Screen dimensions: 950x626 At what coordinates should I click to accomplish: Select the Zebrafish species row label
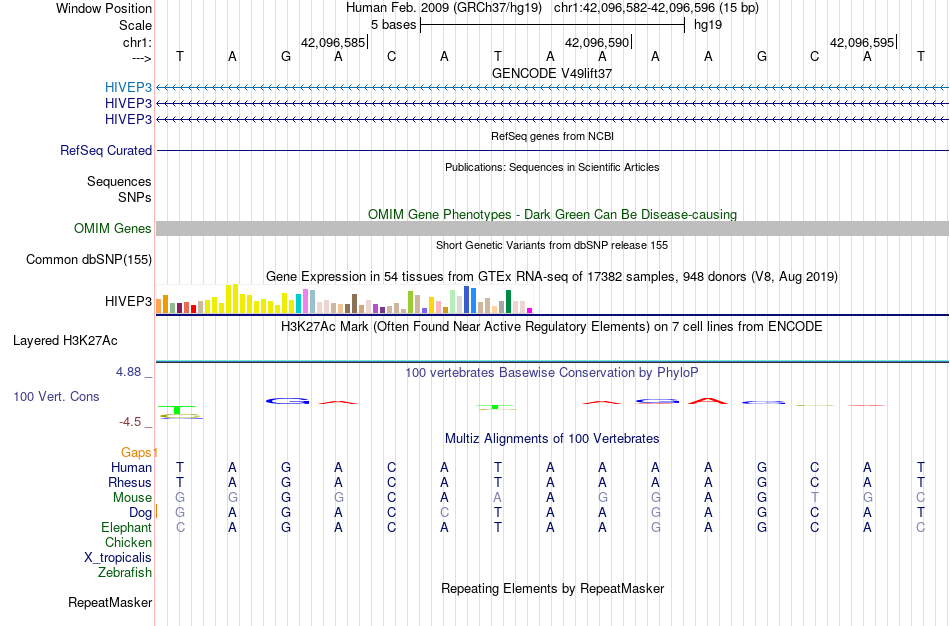(x=125, y=573)
